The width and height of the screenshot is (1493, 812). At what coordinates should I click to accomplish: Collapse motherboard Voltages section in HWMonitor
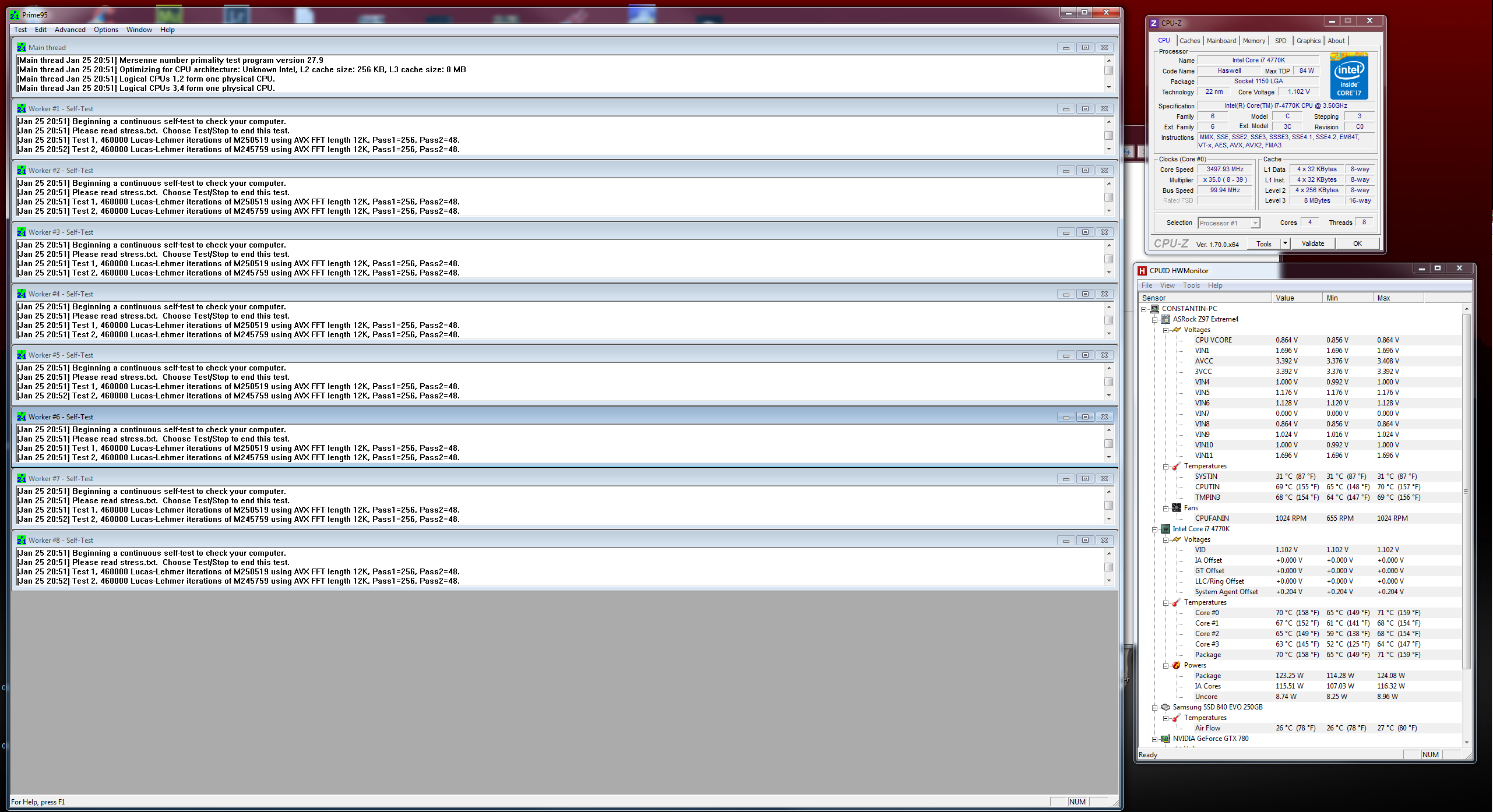1165,330
